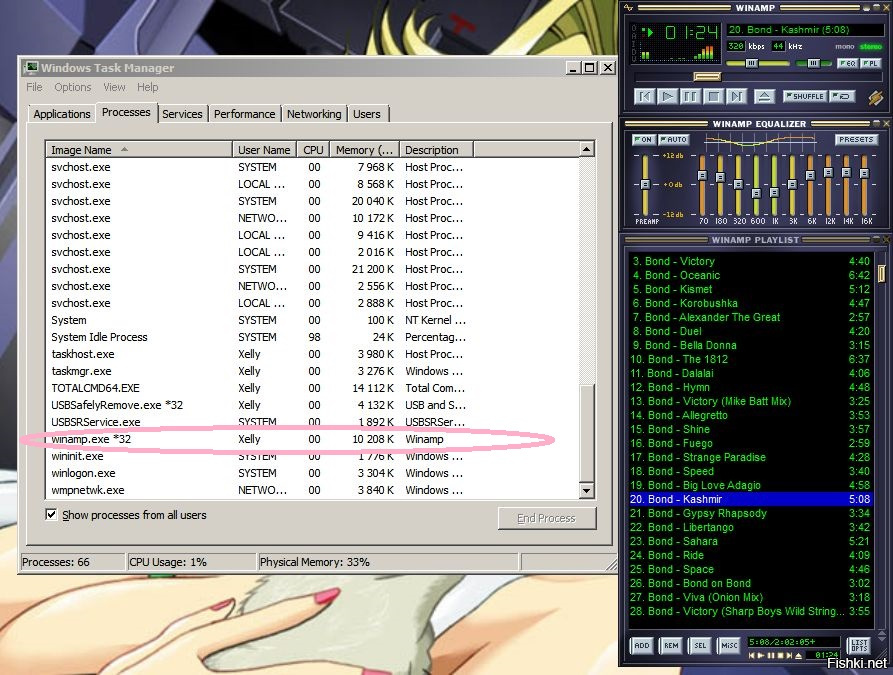The width and height of the screenshot is (893, 675).
Task: Switch to the Services tab
Action: point(182,114)
